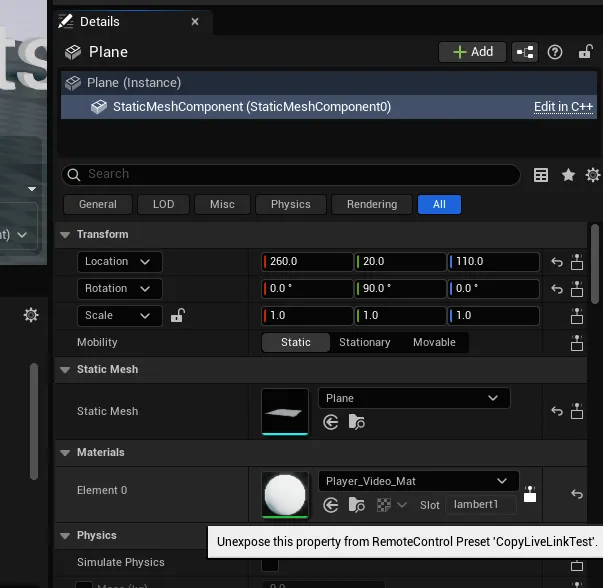Screen dimensions: 603x588
Task: Open Details view settings gear
Action: (593, 175)
